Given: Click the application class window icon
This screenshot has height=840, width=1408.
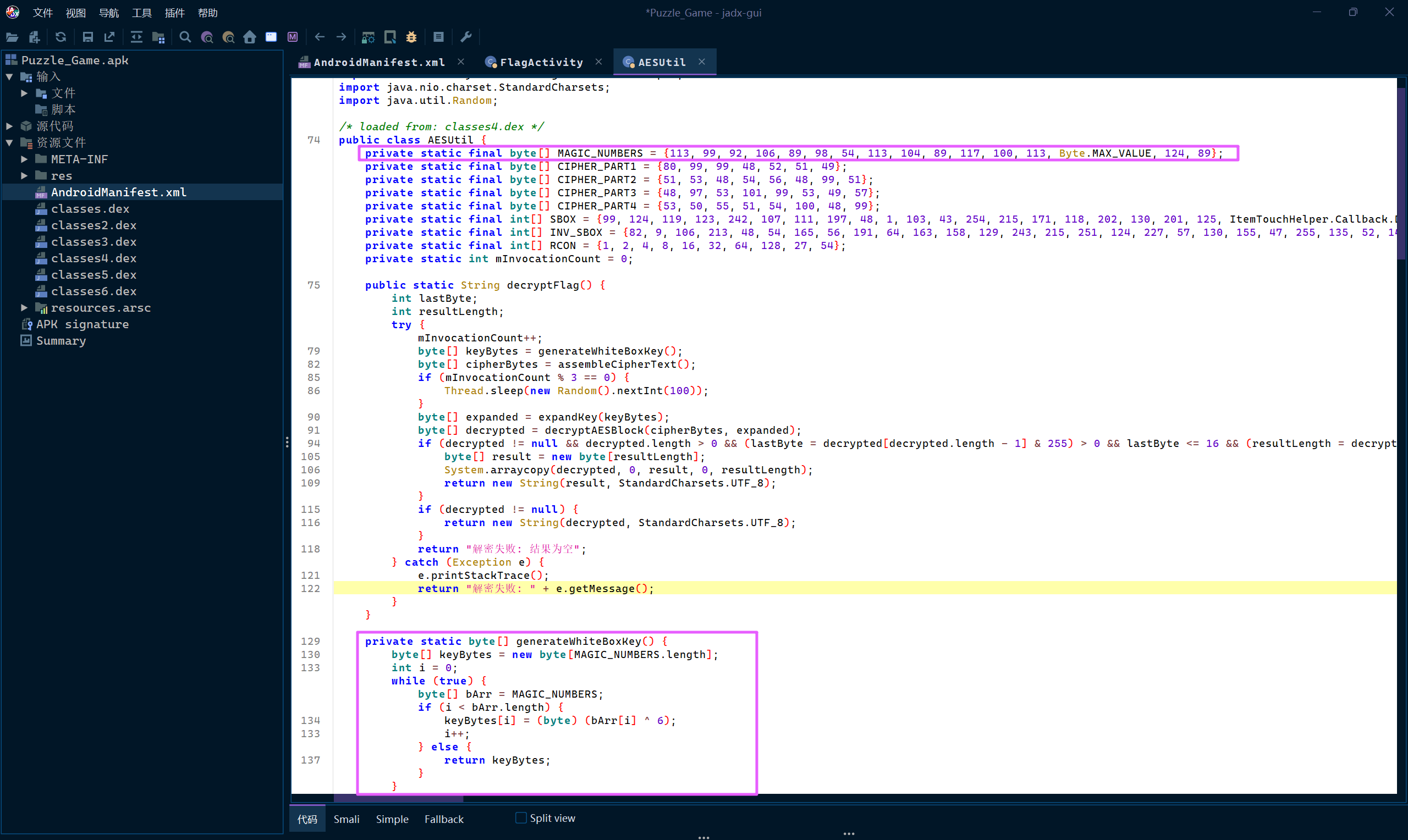Looking at the screenshot, I should click(271, 37).
